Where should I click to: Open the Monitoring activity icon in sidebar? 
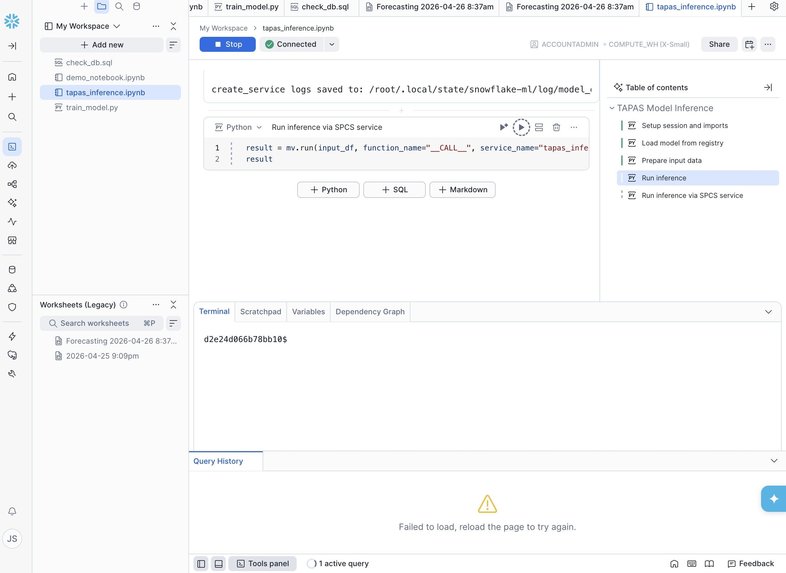point(12,221)
